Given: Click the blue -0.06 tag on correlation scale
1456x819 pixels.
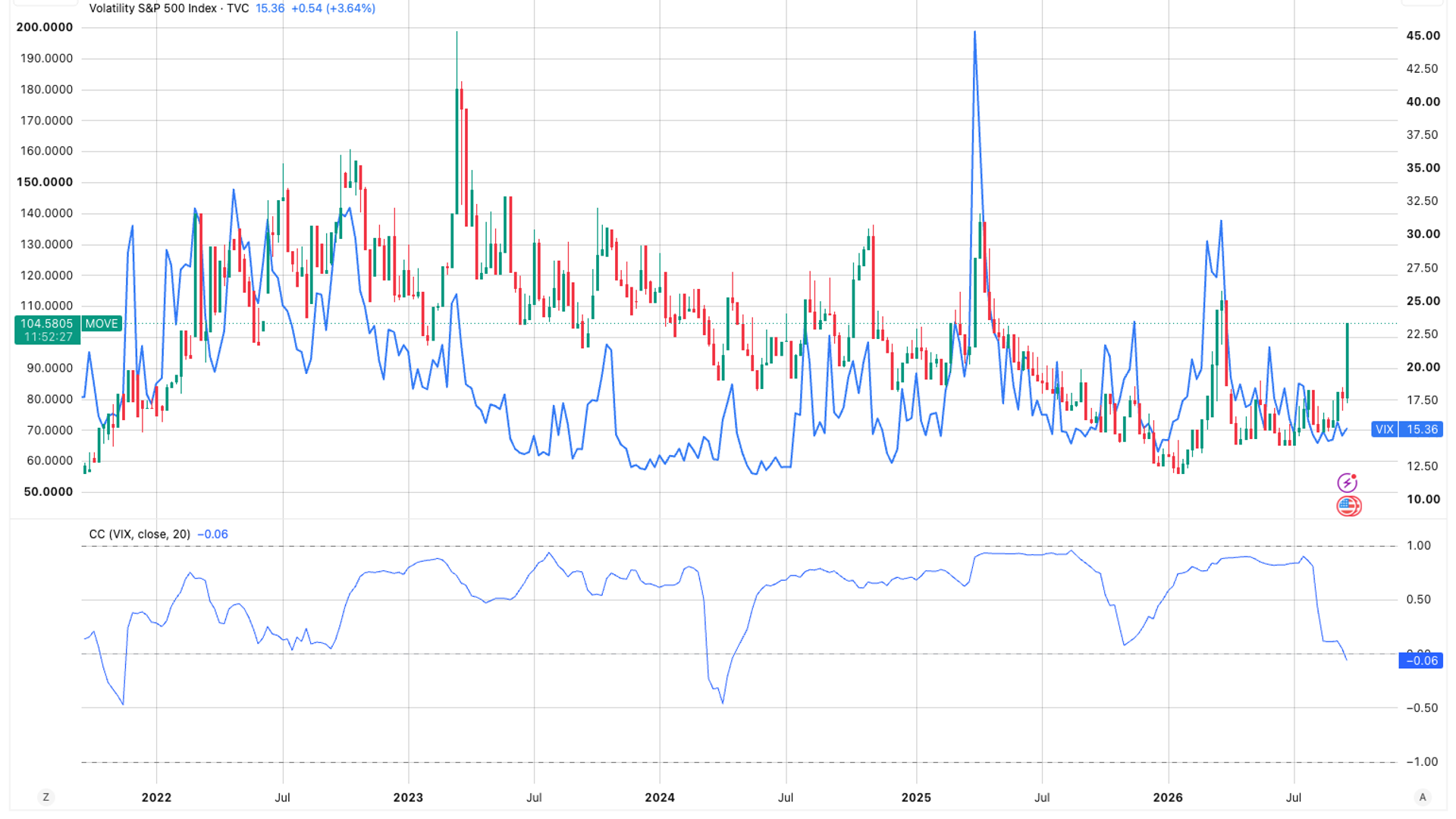Looking at the screenshot, I should [1420, 661].
